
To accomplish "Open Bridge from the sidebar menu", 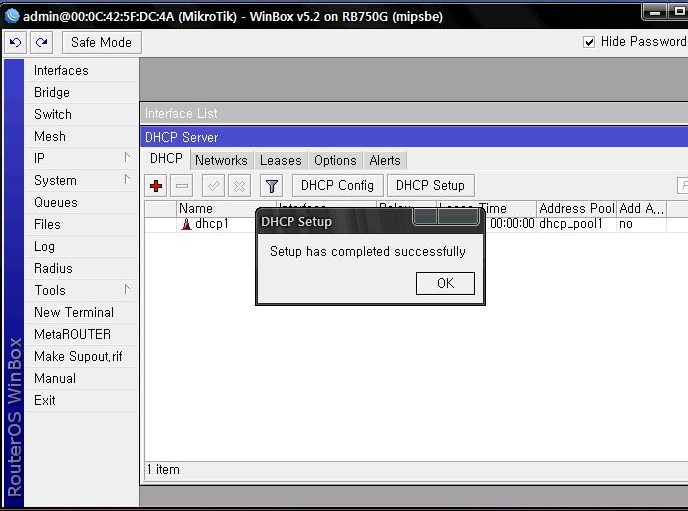I will pyautogui.click(x=82, y=93).
